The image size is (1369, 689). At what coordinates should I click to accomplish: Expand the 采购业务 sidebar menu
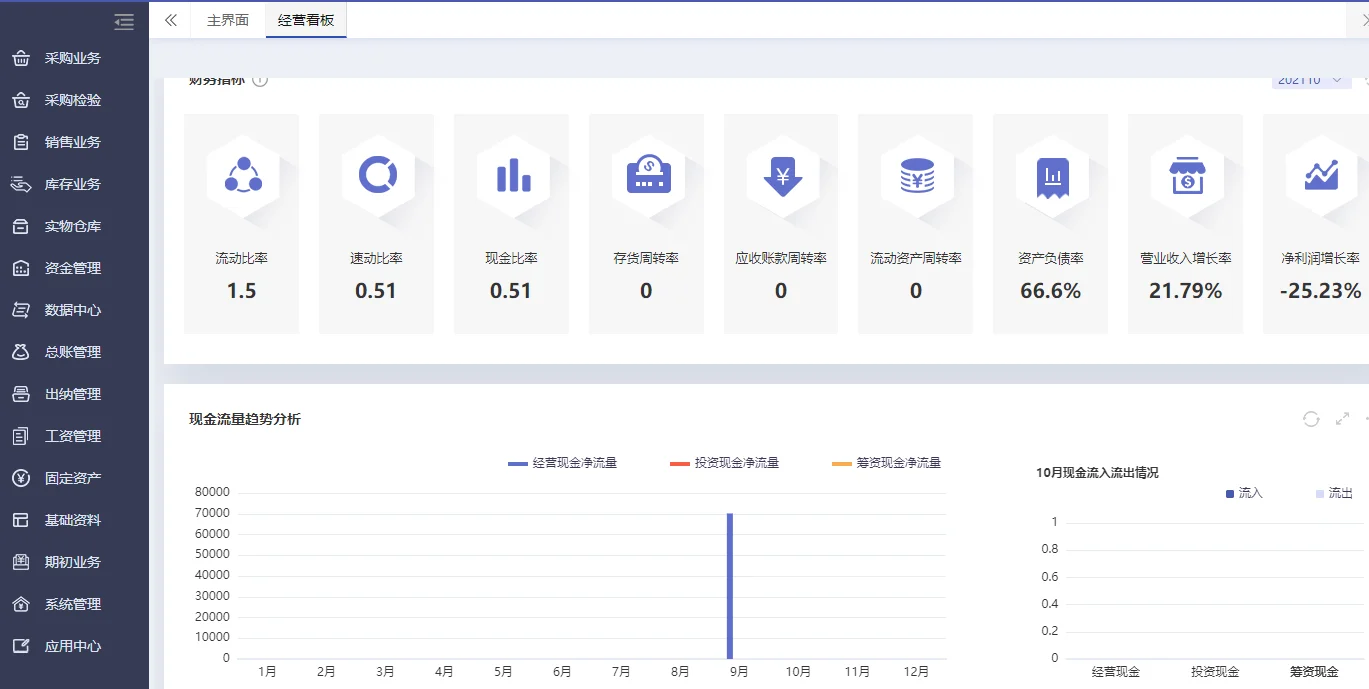click(74, 58)
